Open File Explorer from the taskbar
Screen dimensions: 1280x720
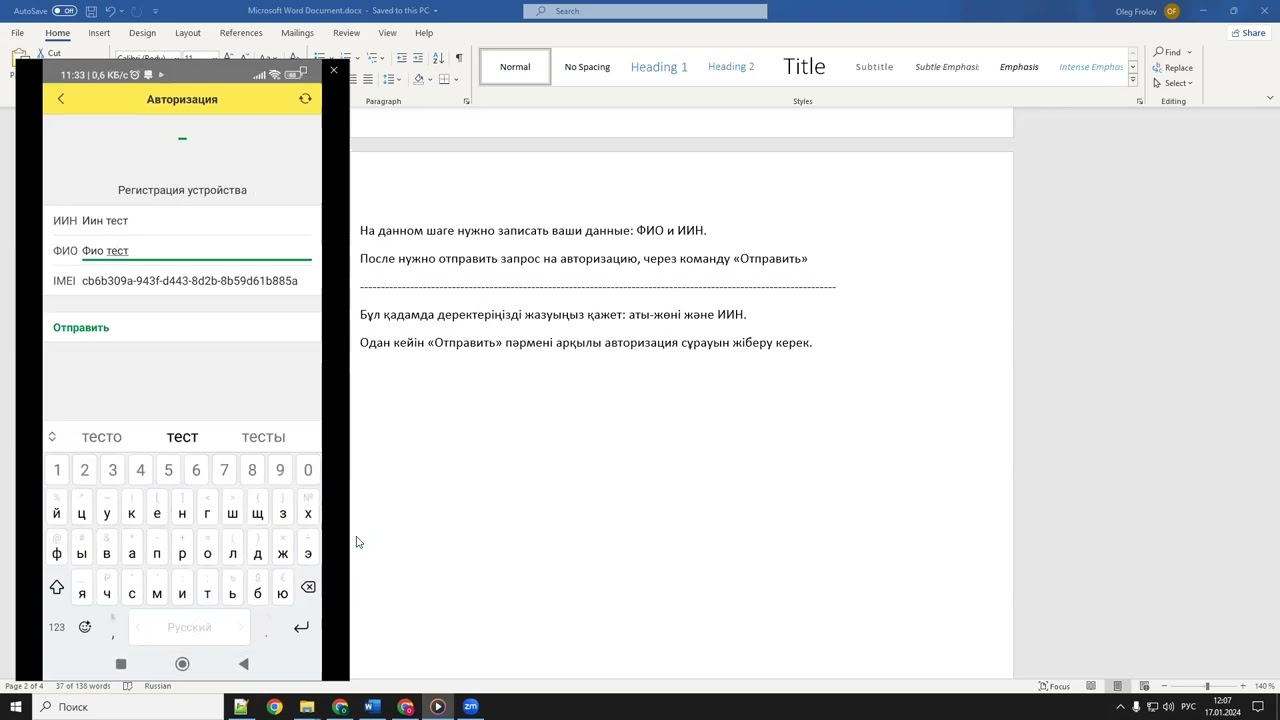(x=307, y=707)
